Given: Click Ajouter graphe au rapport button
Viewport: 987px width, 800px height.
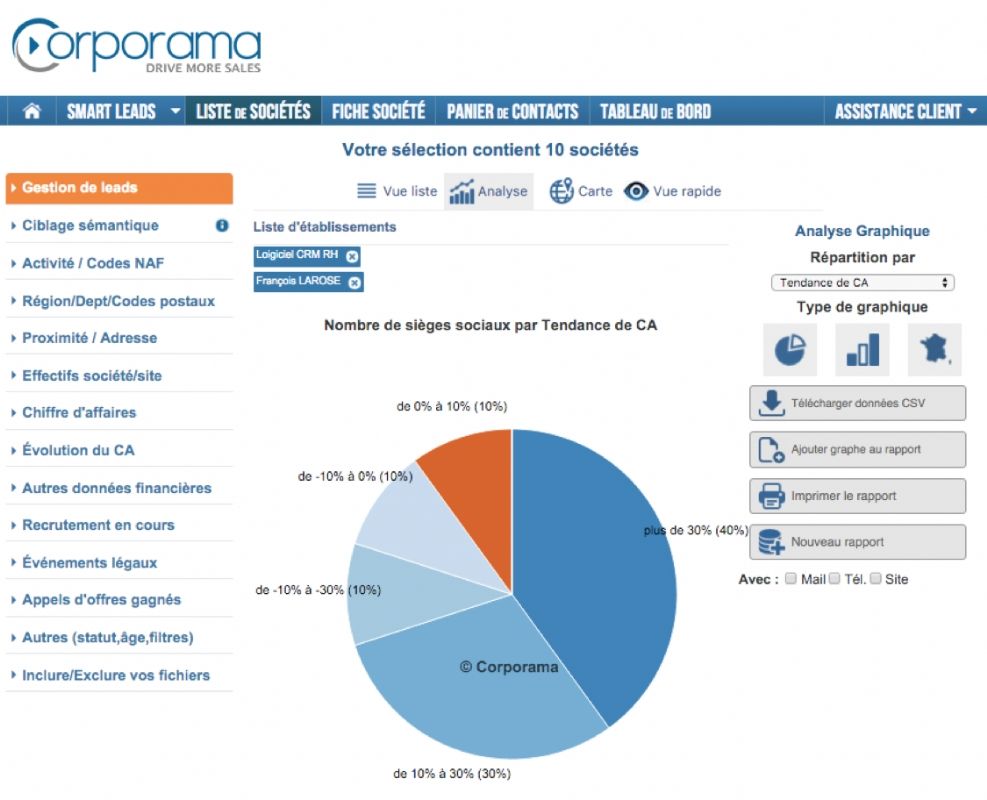Looking at the screenshot, I should pyautogui.click(x=857, y=449).
